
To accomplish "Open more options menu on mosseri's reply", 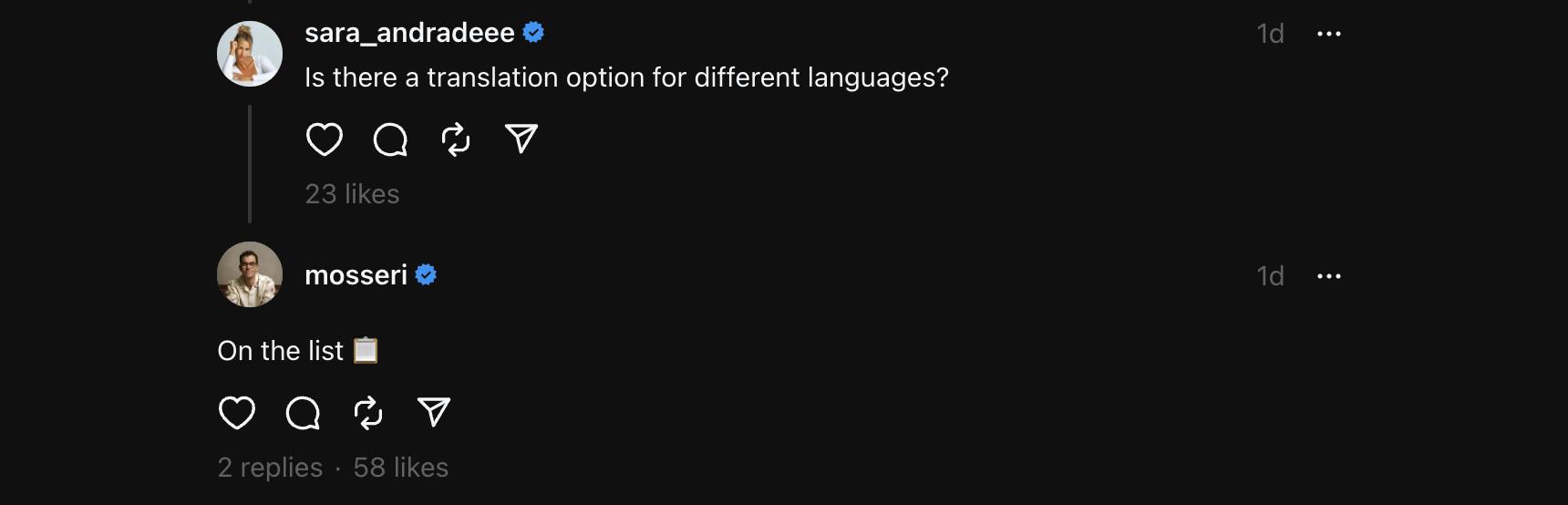I will point(1328,276).
